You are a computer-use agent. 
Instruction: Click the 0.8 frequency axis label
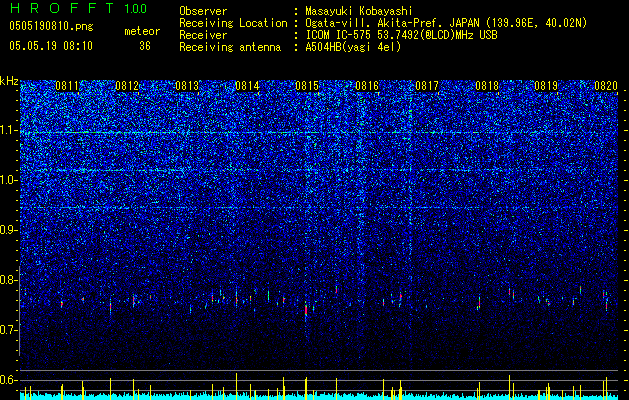(x=9, y=280)
